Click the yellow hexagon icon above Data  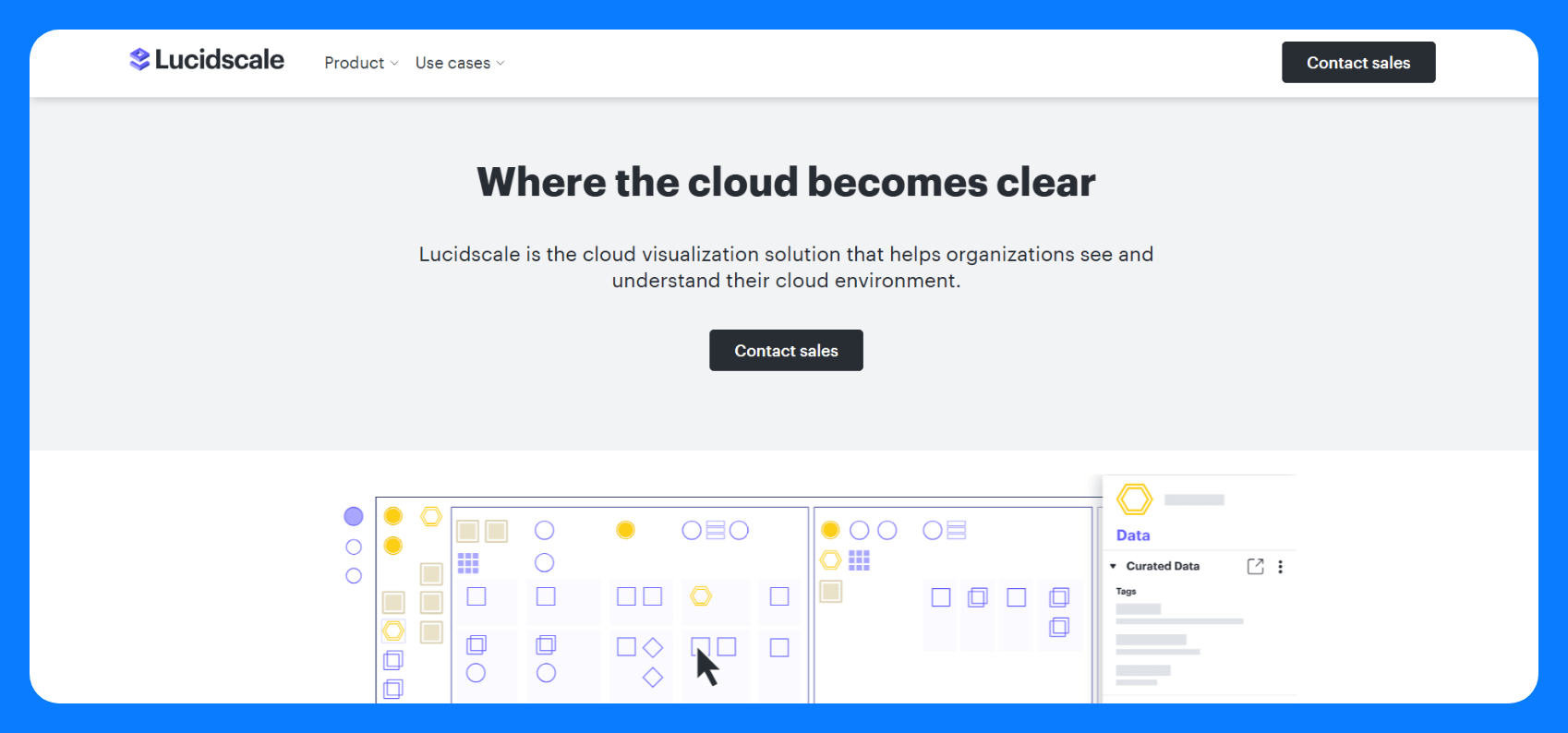point(1134,499)
